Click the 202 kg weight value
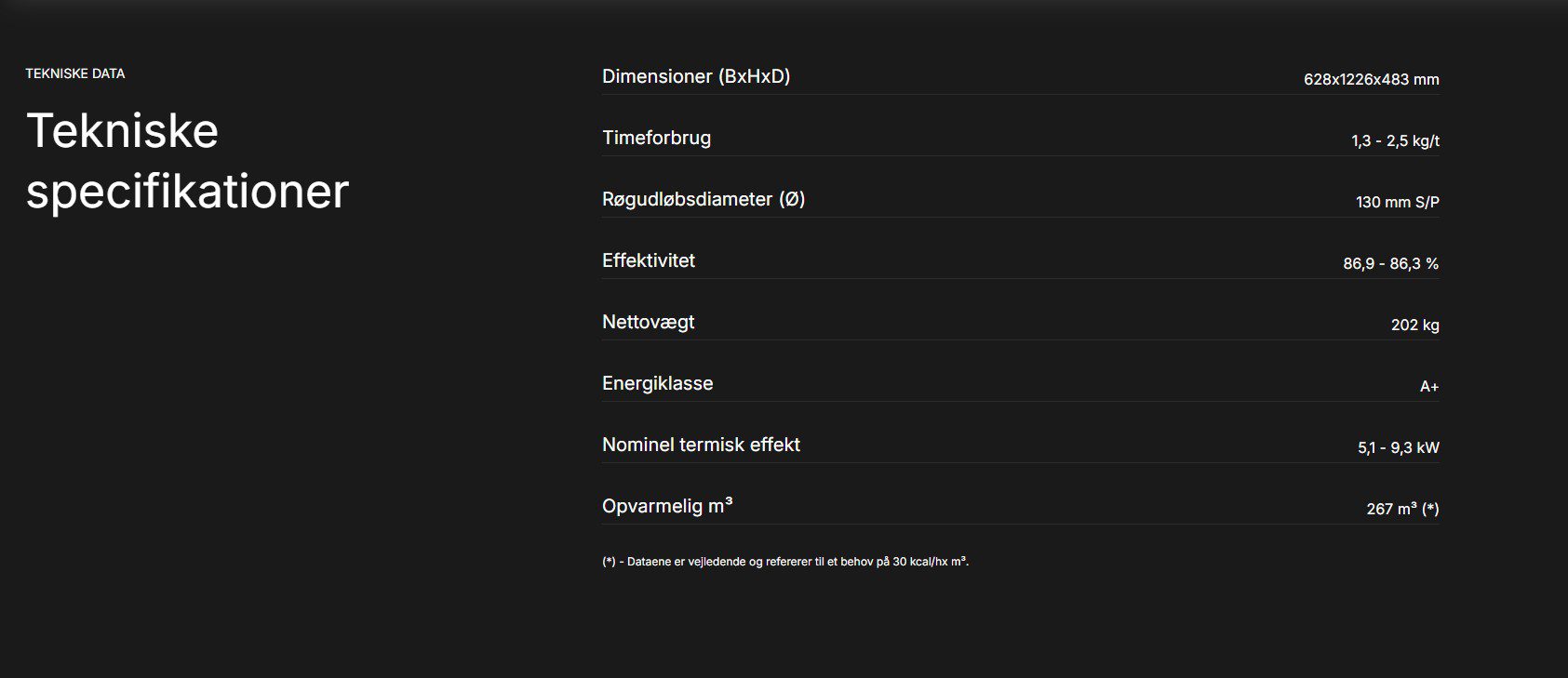Screen dimensions: 1568x678 tap(1414, 325)
